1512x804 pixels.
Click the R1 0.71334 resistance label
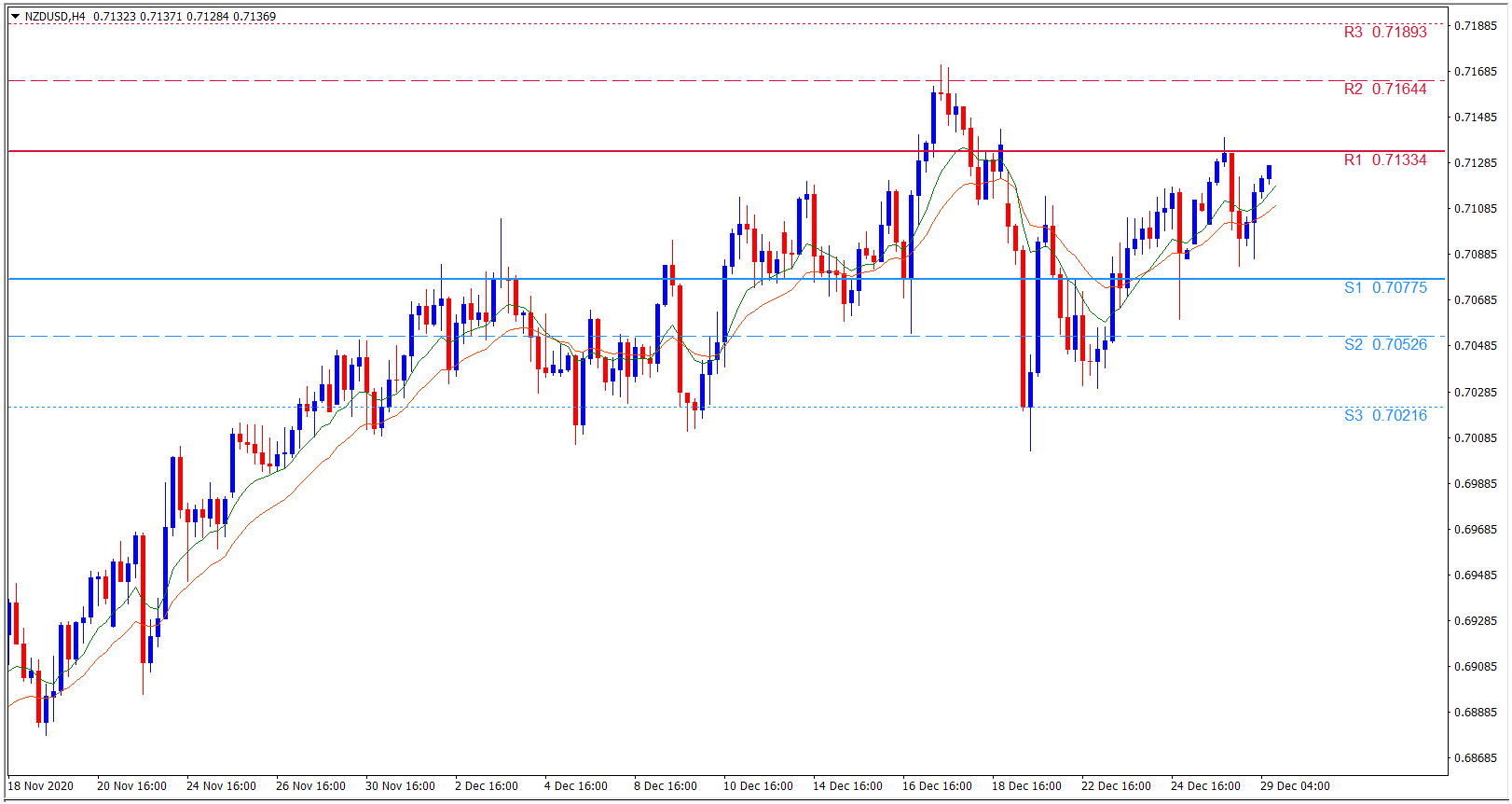tap(1384, 159)
